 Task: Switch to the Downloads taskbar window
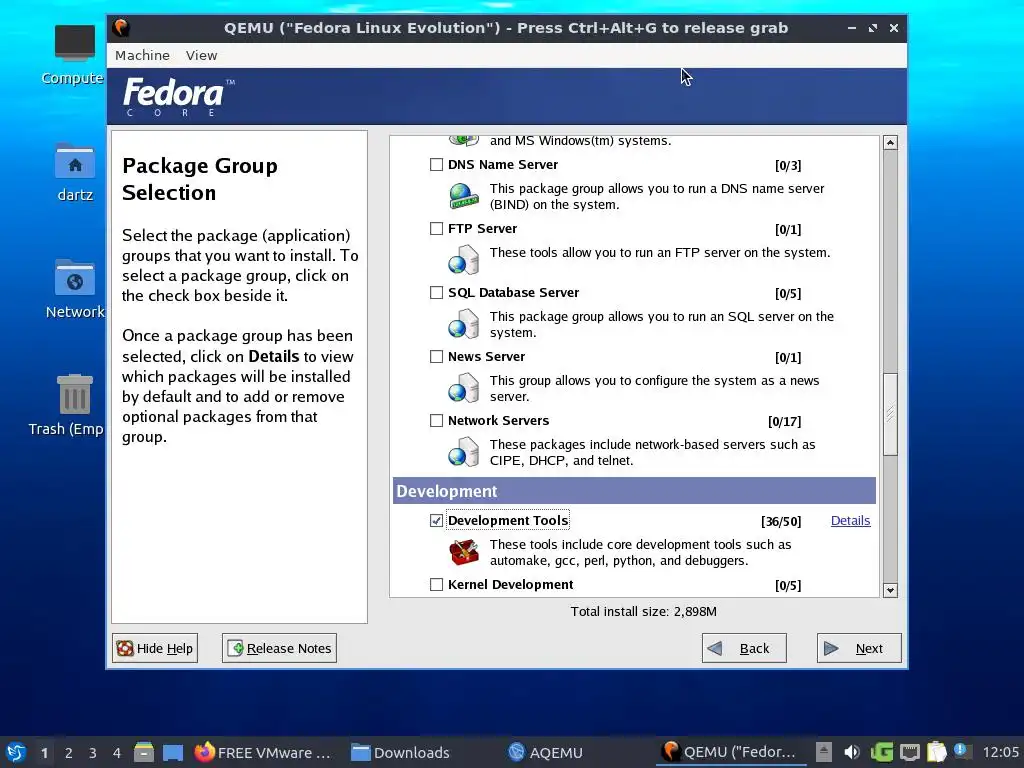[x=400, y=752]
